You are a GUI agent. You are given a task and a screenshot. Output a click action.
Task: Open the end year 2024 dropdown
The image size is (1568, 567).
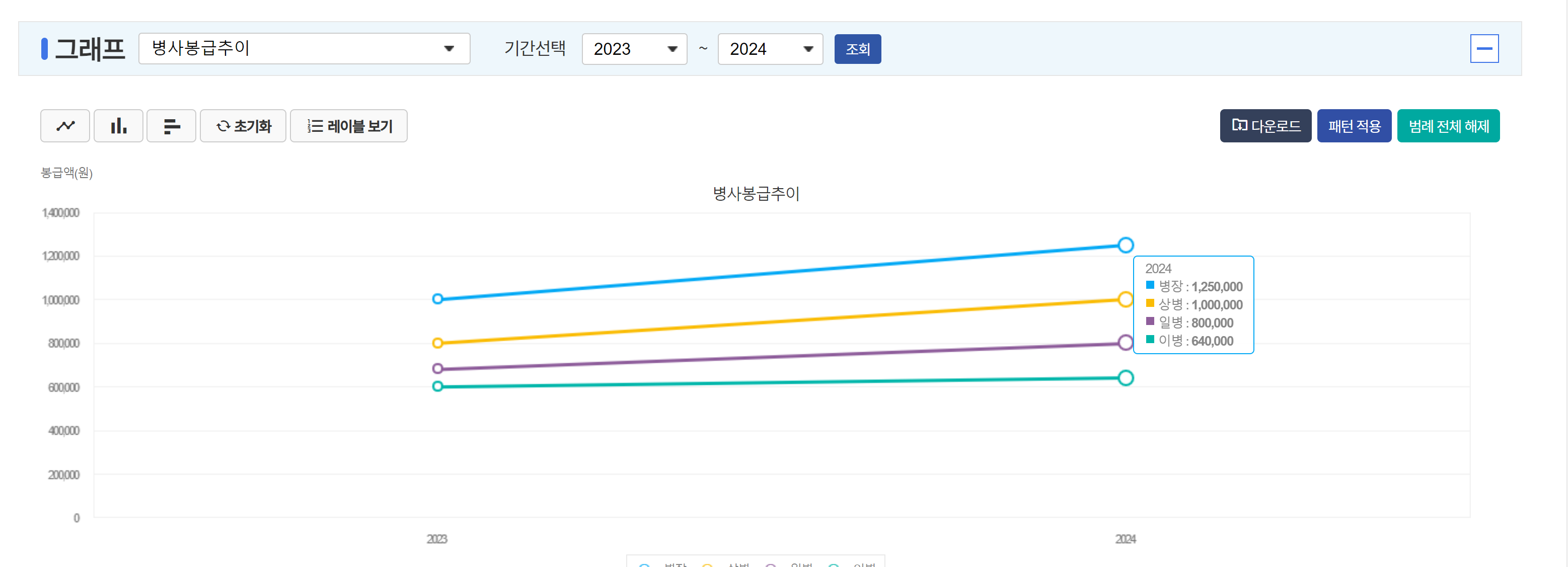tap(770, 49)
